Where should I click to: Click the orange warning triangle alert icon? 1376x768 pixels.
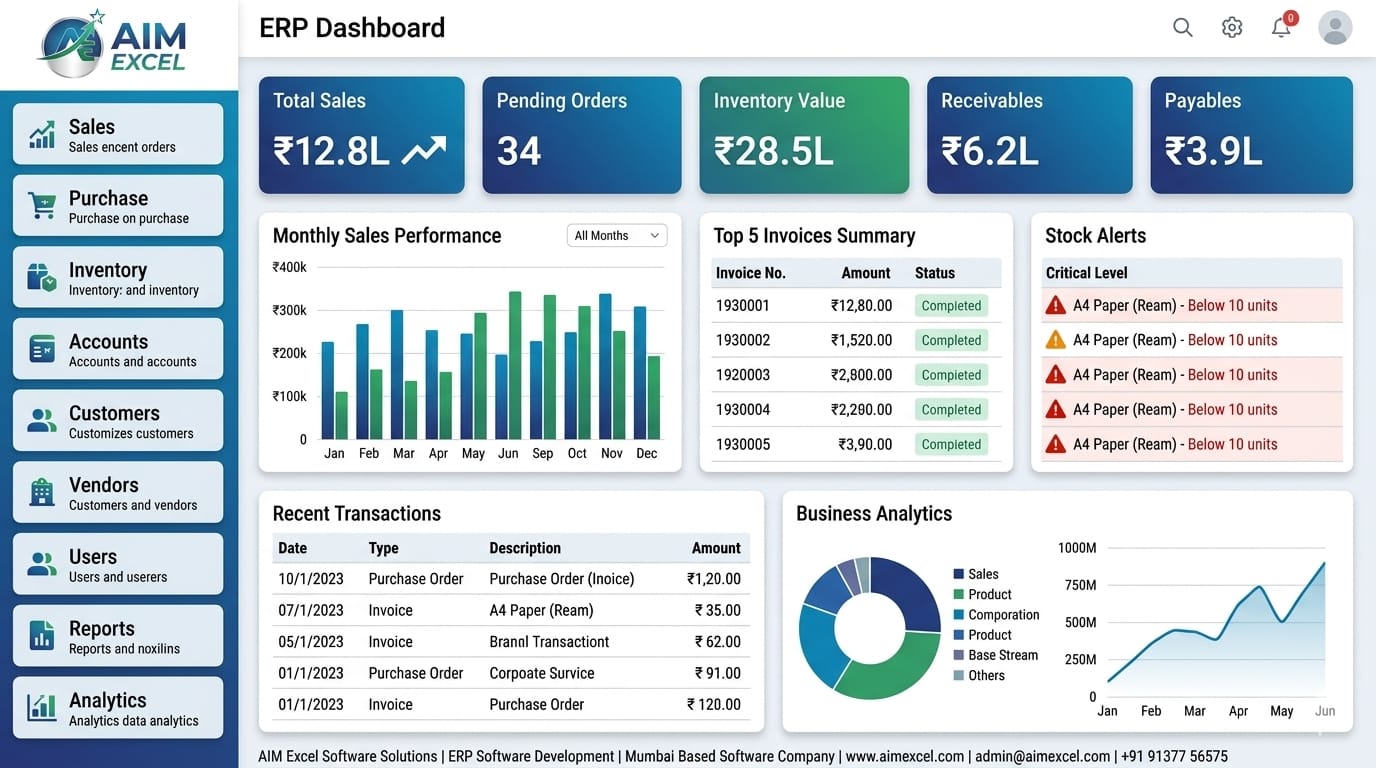pos(1055,340)
